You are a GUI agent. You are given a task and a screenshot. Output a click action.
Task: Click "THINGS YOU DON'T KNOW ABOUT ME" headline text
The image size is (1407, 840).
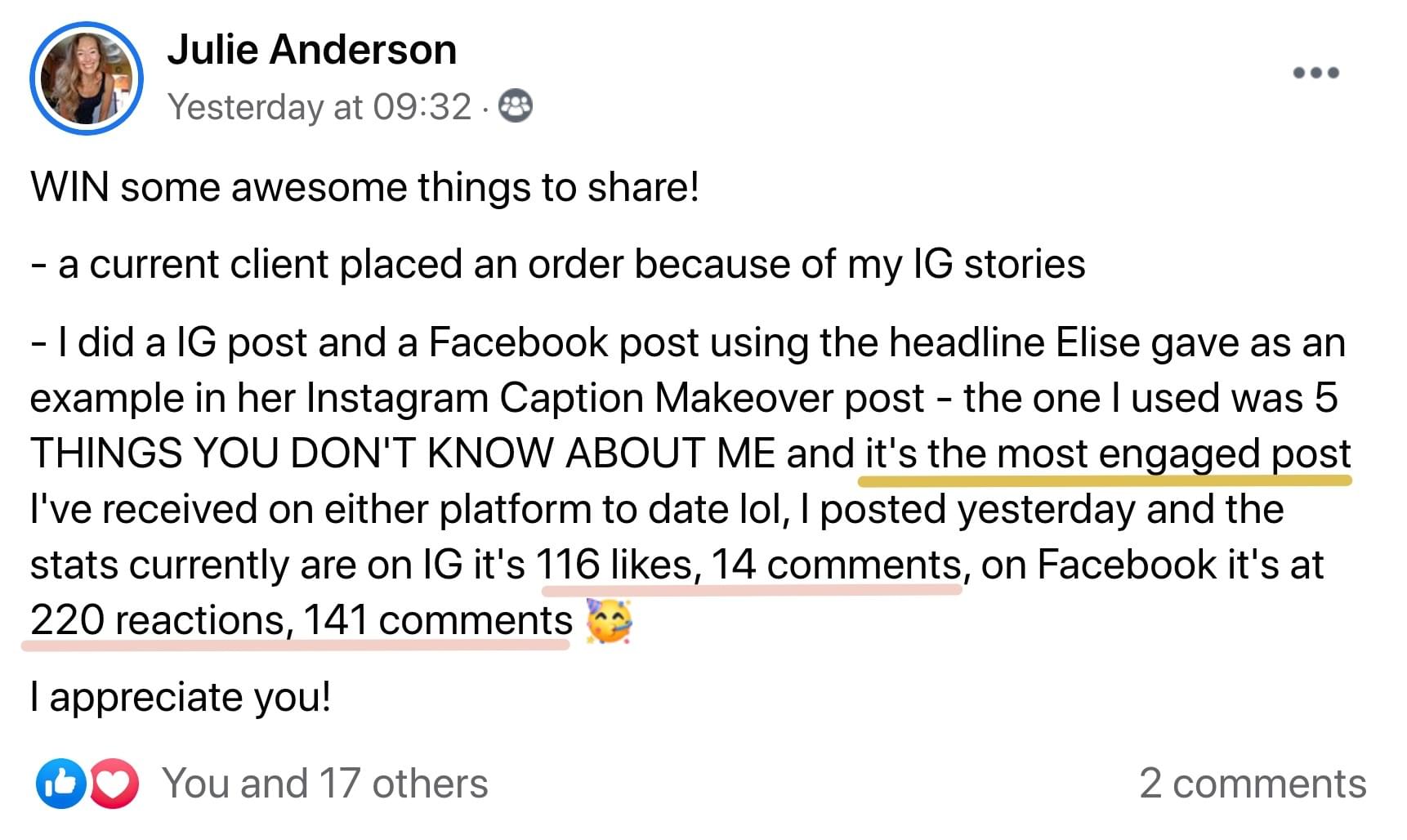[x=402, y=454]
